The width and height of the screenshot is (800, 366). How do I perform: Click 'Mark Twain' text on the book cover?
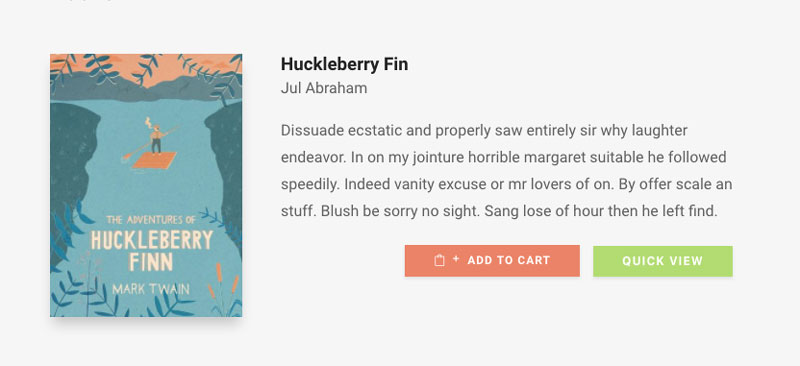tap(151, 289)
